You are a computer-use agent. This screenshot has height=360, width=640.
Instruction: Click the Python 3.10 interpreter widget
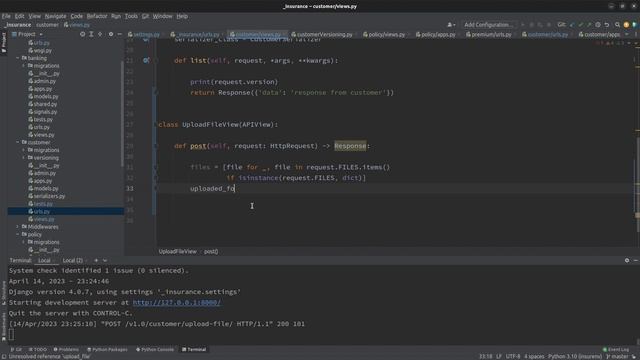(x=575, y=357)
